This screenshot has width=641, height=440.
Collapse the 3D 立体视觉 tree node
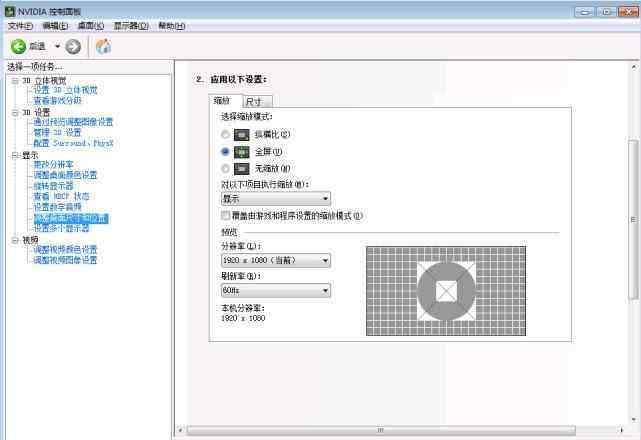[15, 81]
